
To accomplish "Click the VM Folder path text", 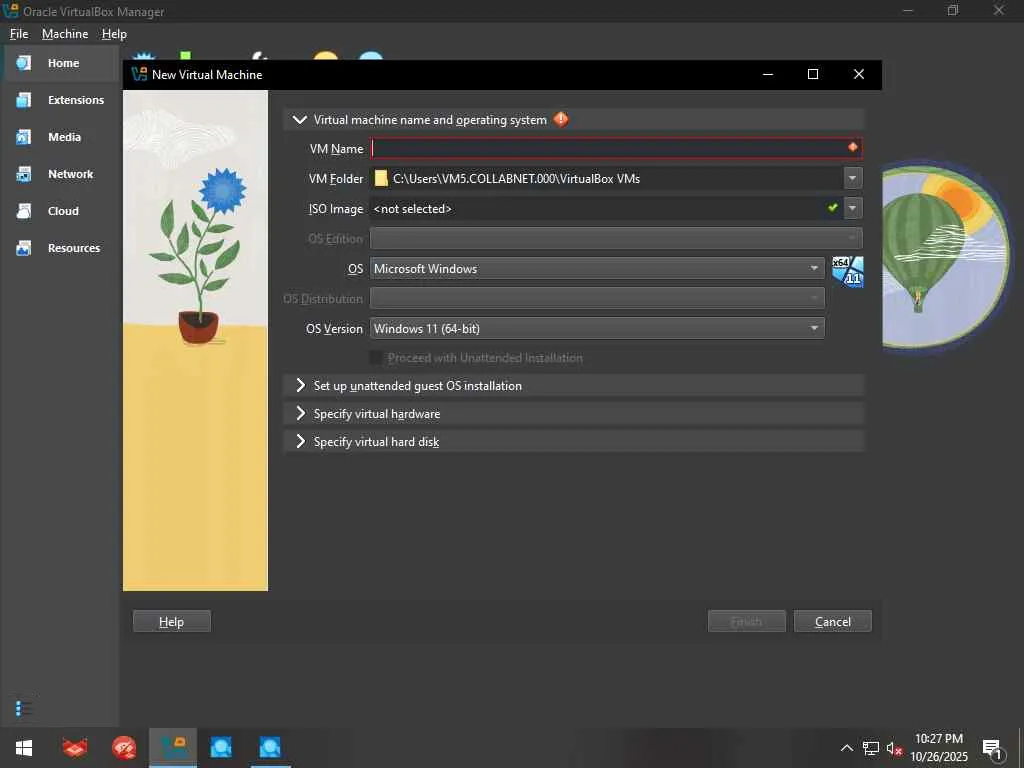I will pyautogui.click(x=516, y=178).
